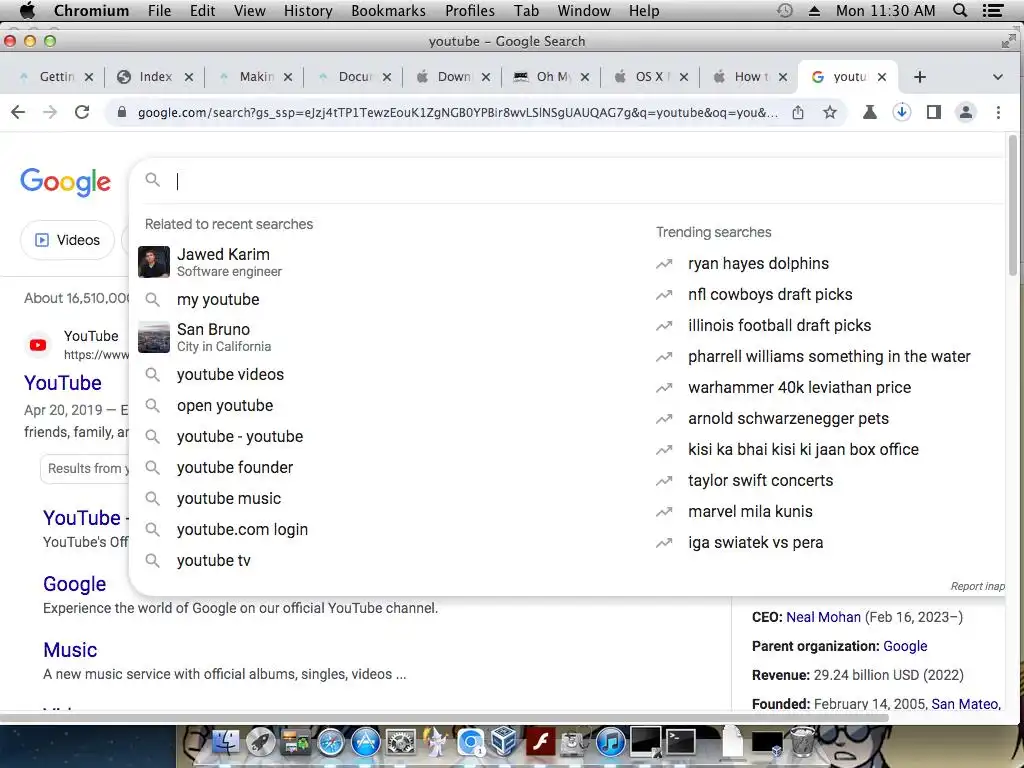The width and height of the screenshot is (1024, 768).
Task: Click the Google logo
Action: 65,182
